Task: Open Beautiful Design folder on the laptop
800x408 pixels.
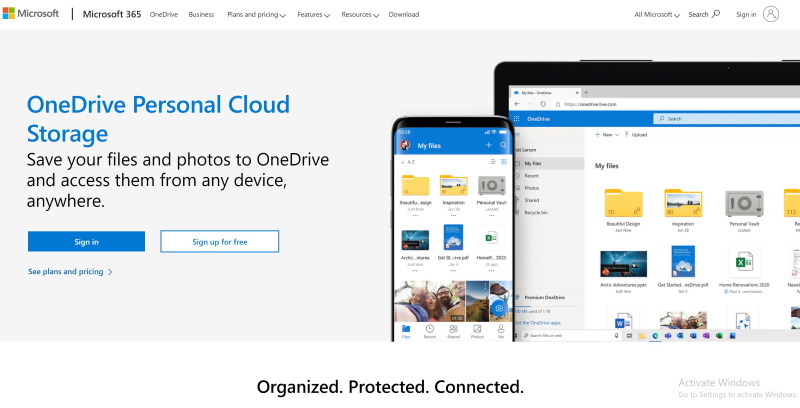Action: (623, 203)
